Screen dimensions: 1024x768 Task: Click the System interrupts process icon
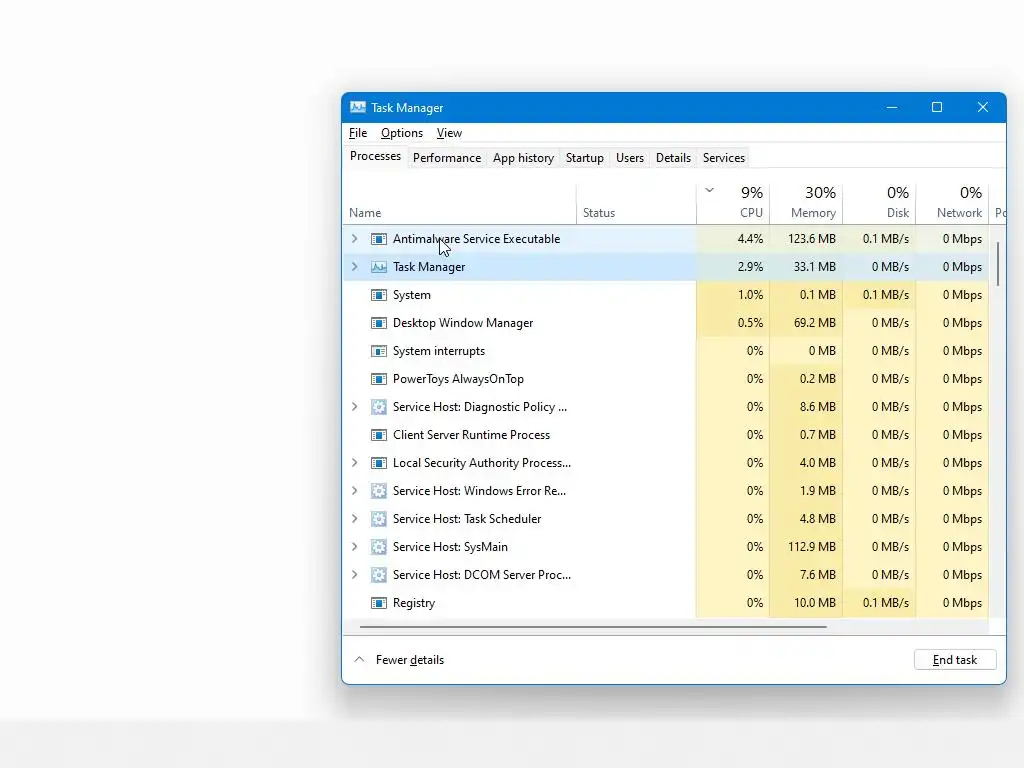point(379,351)
